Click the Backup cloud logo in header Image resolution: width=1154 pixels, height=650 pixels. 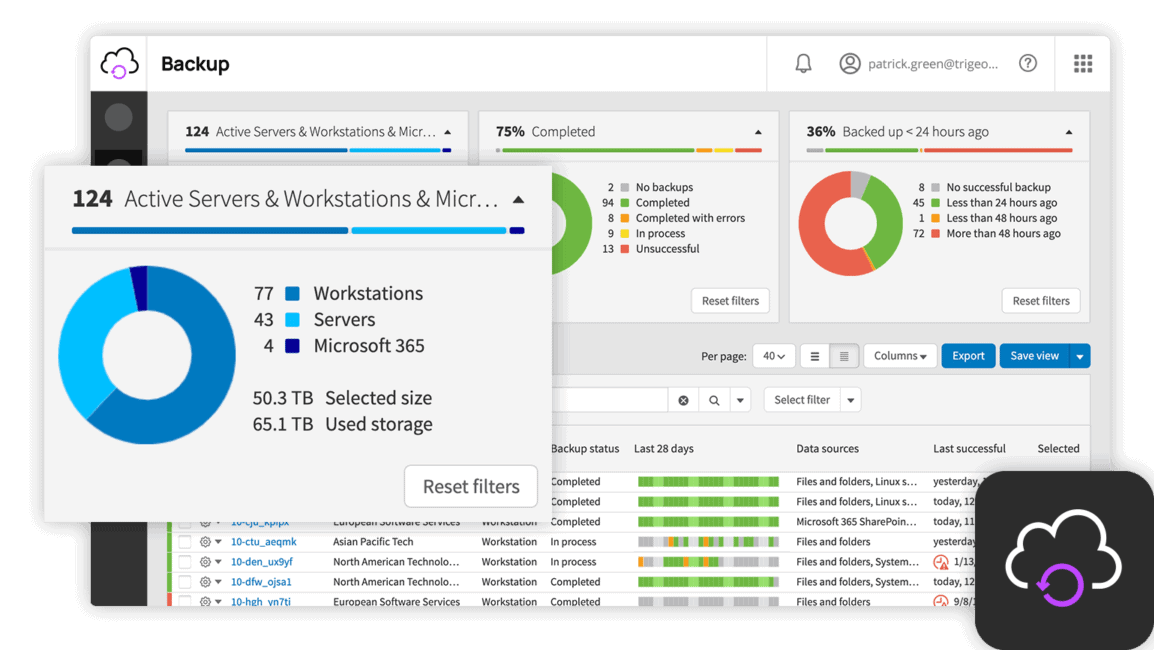(x=119, y=64)
